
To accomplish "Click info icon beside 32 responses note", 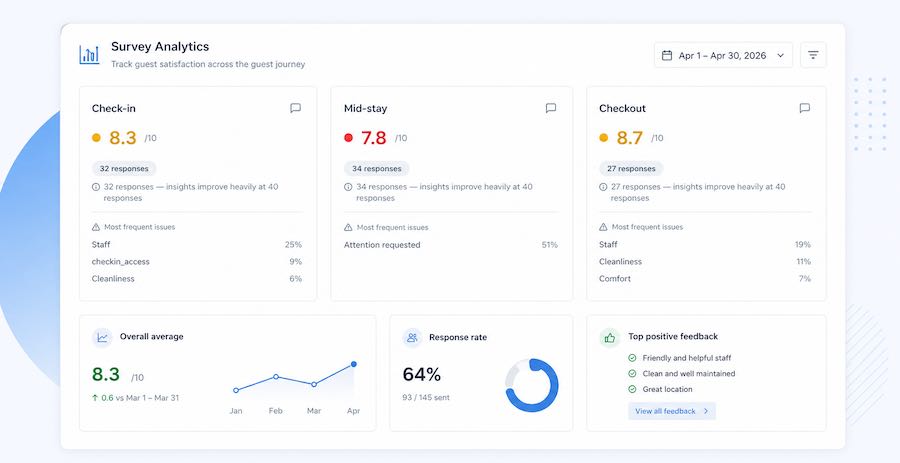I will click(96, 187).
